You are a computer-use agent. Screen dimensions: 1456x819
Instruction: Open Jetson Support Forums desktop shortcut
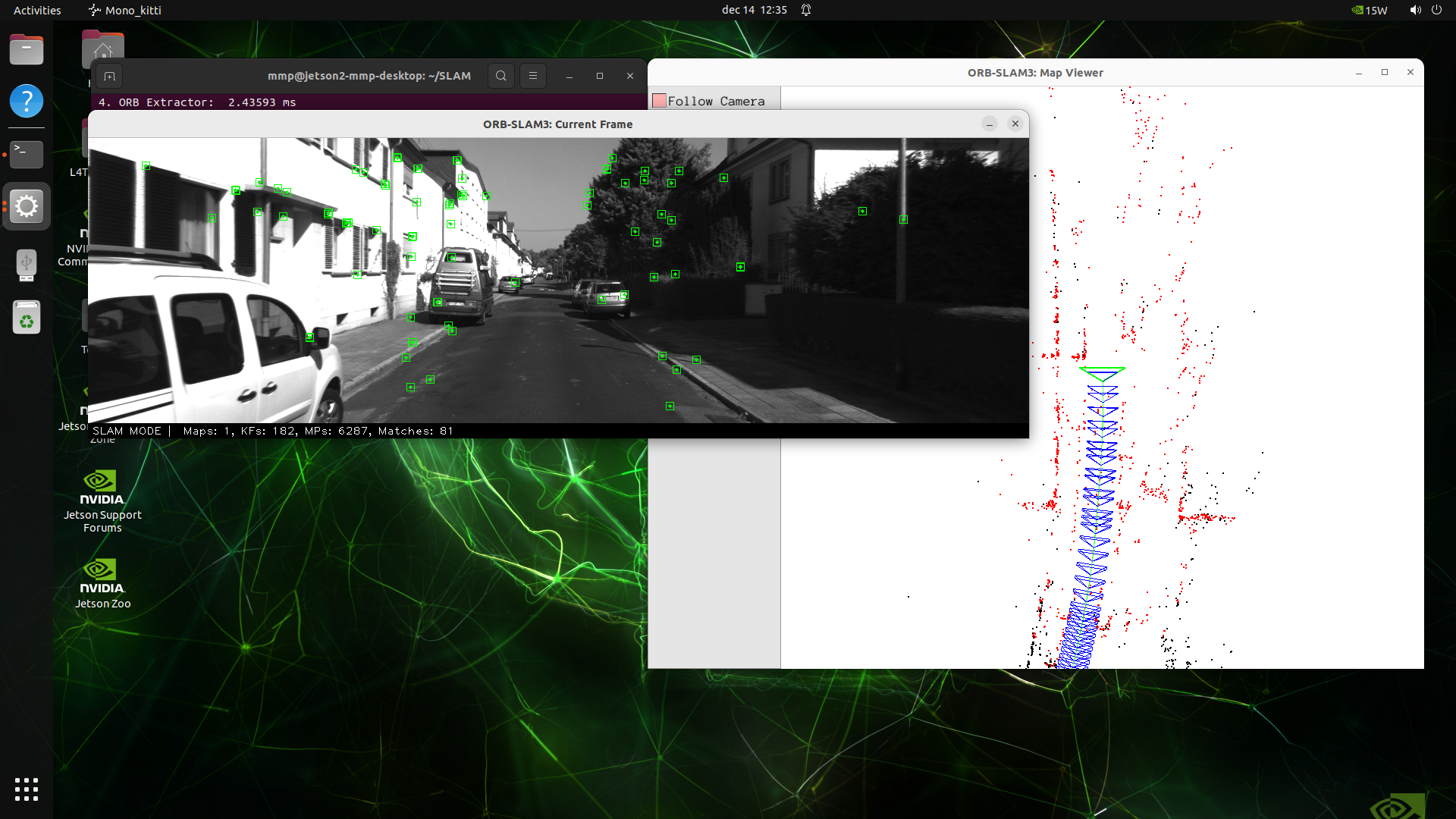coord(102,500)
